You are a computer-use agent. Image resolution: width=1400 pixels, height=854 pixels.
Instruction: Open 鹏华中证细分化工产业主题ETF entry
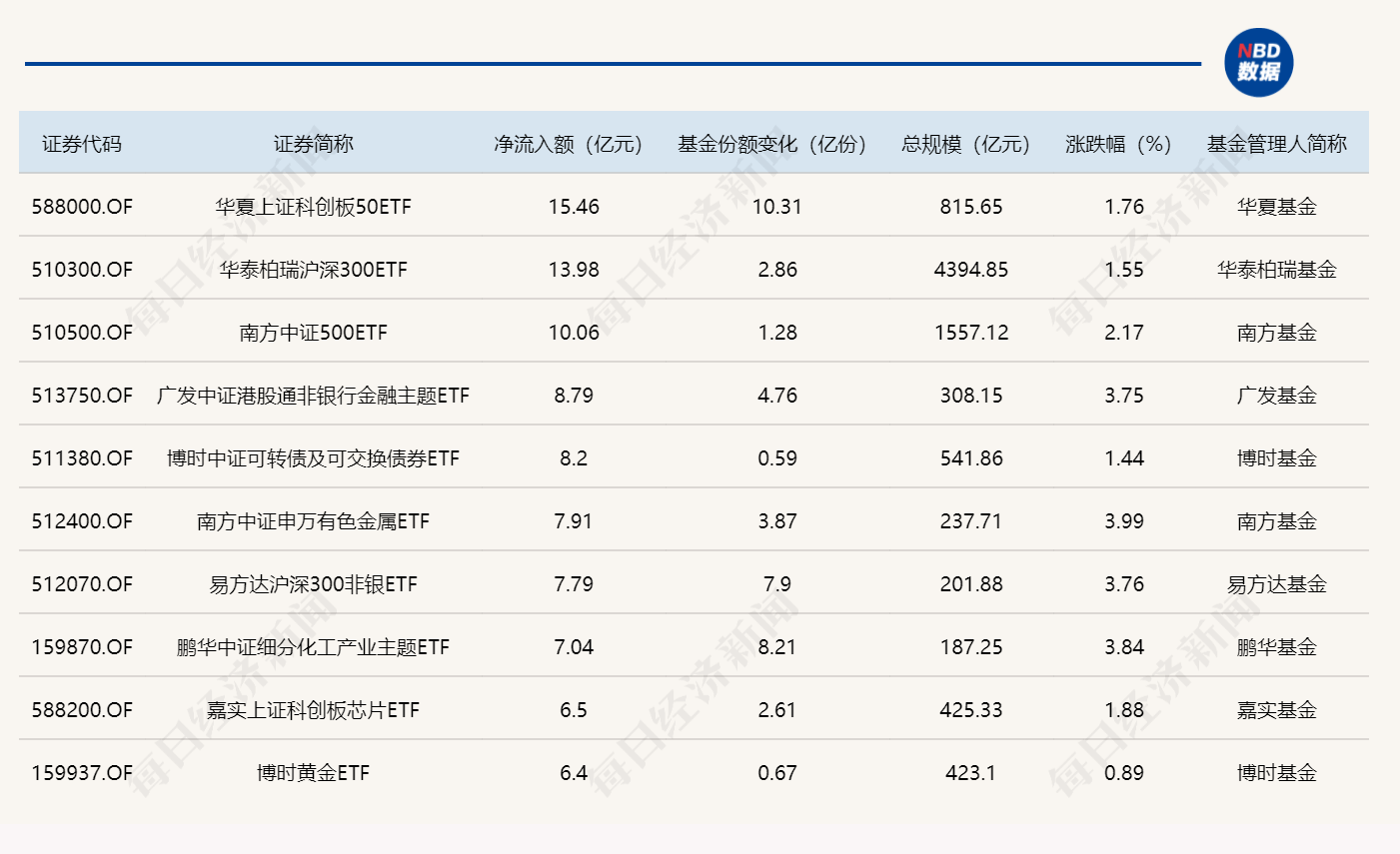tap(313, 647)
